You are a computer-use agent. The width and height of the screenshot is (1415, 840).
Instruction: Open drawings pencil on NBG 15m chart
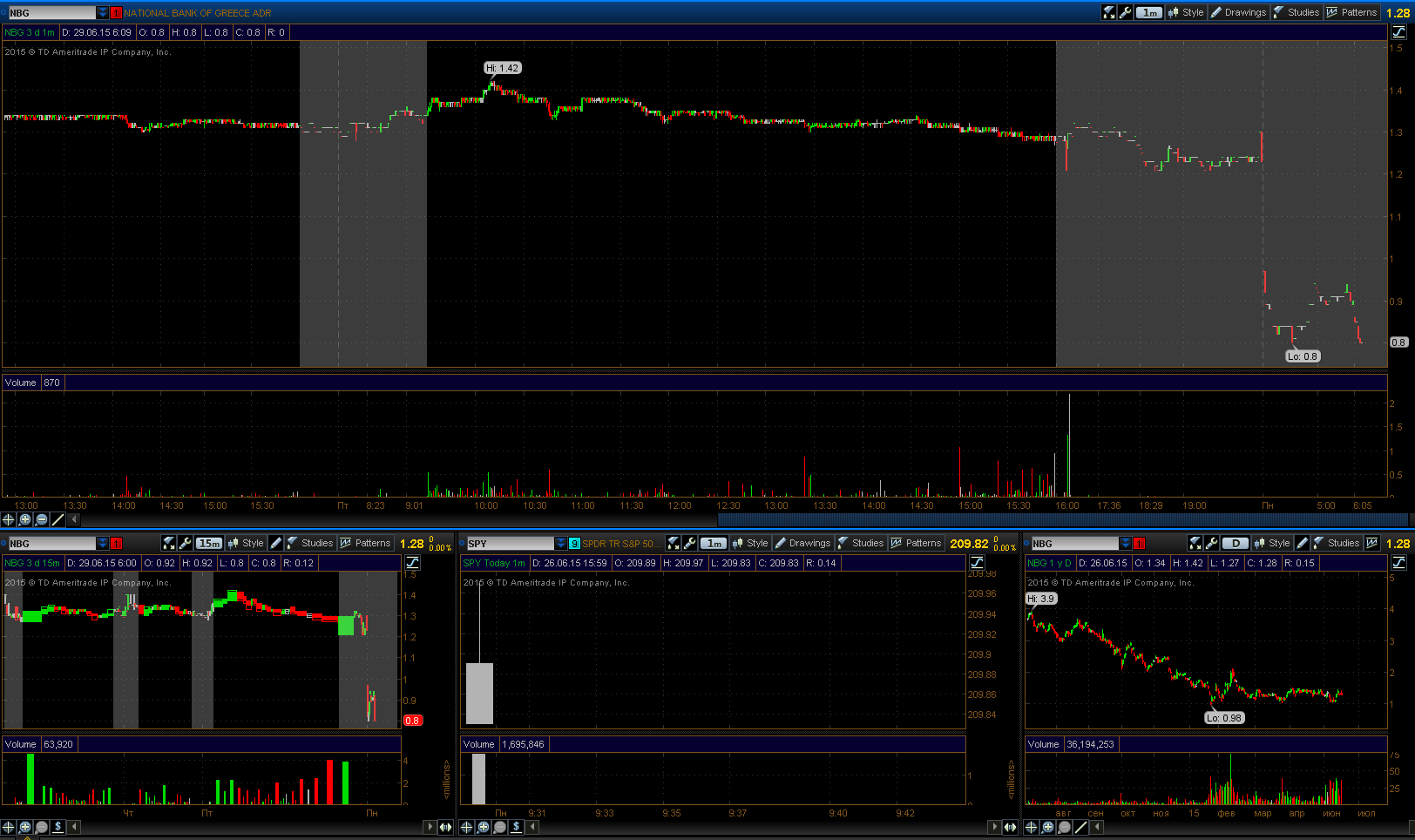point(276,543)
